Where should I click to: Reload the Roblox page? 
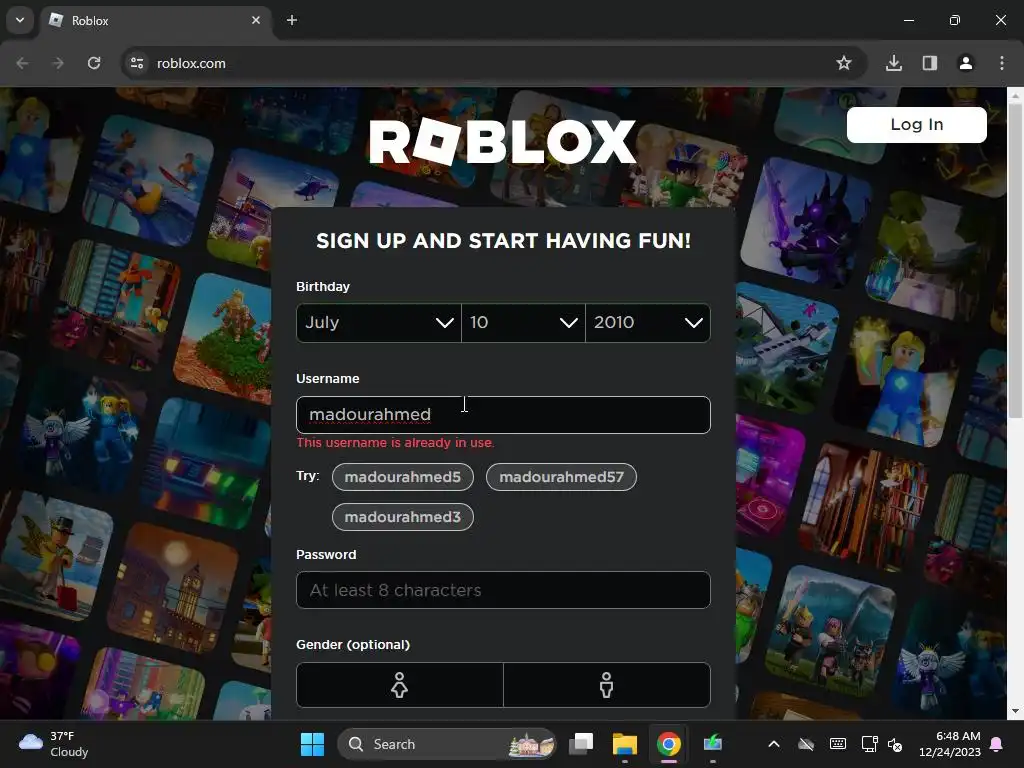click(94, 63)
